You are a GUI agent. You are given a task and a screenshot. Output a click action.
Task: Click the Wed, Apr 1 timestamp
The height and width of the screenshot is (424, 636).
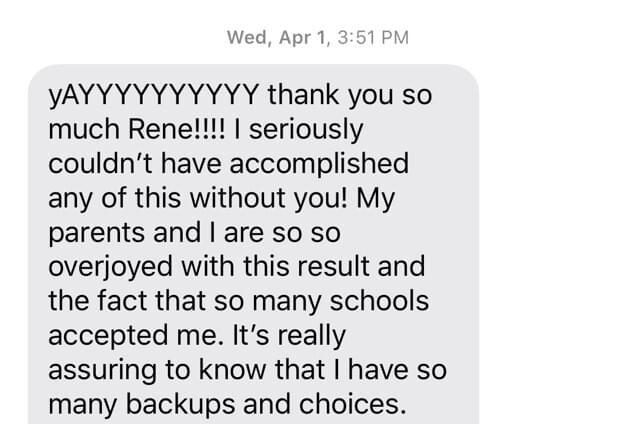(318, 38)
